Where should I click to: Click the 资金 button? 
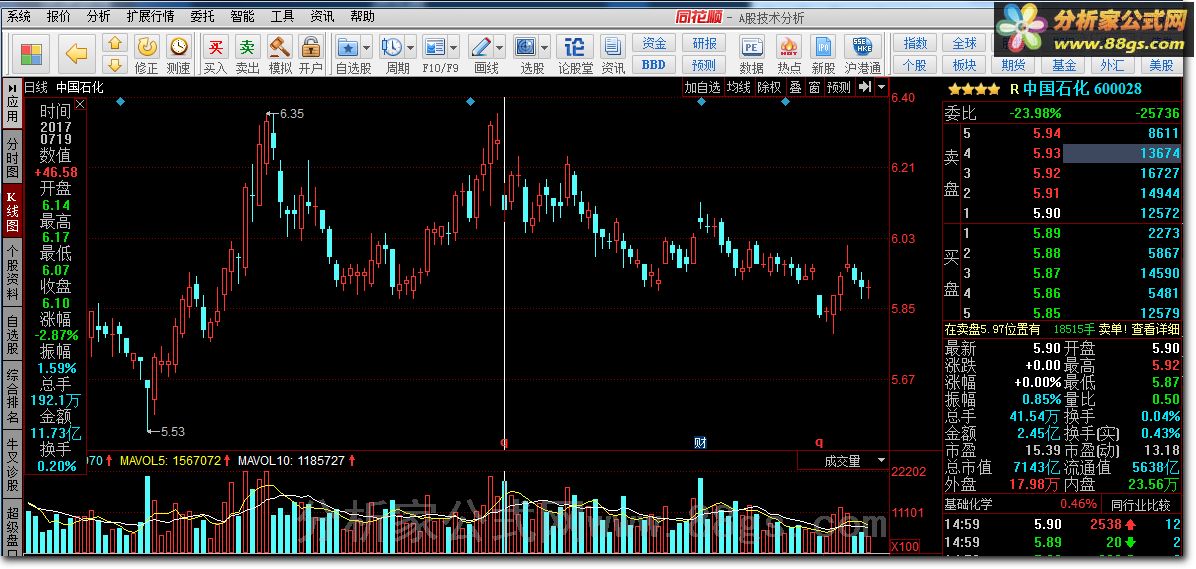pos(654,43)
